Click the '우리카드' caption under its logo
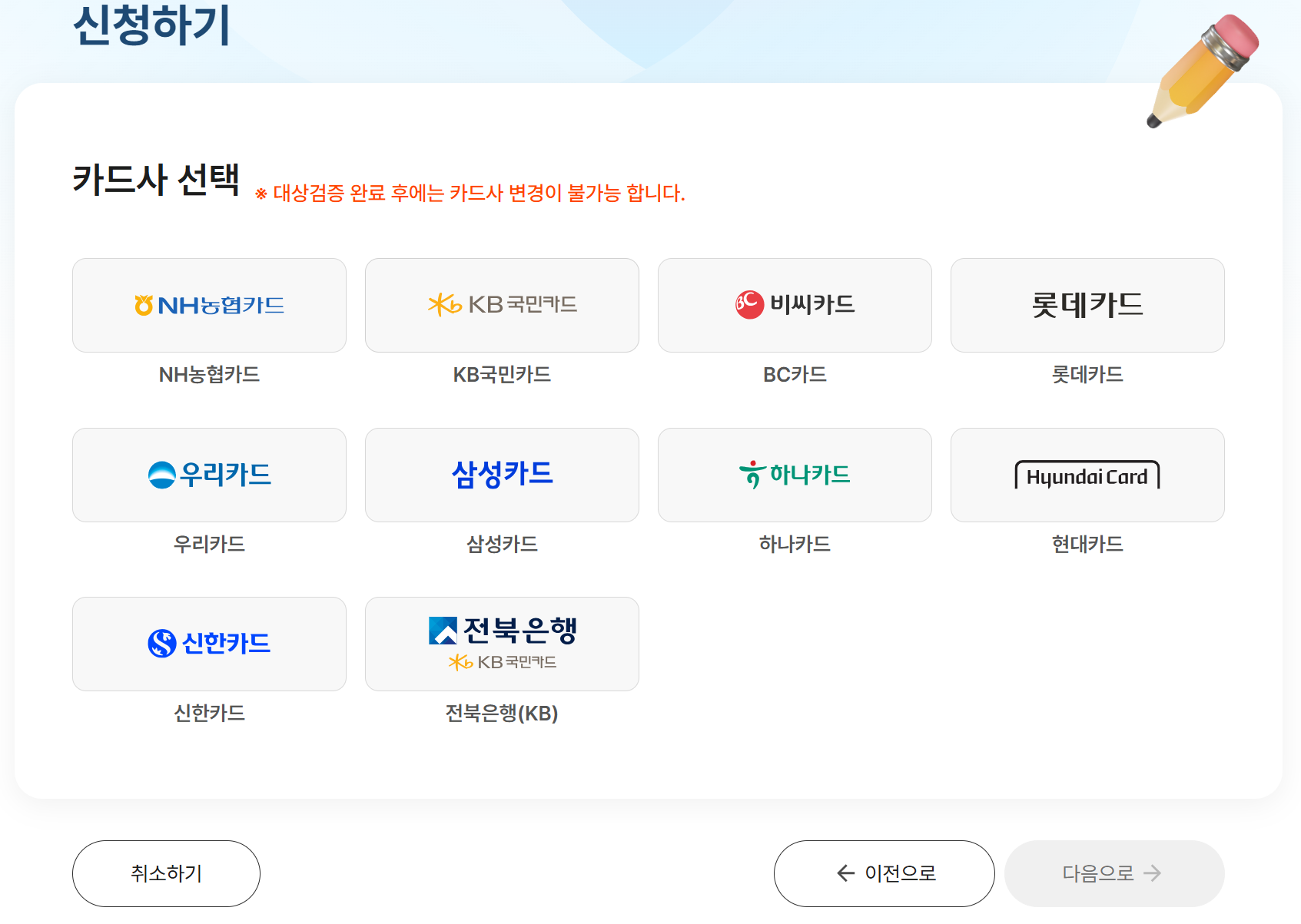Screen dimensions: 1301x924 pyautogui.click(x=209, y=545)
